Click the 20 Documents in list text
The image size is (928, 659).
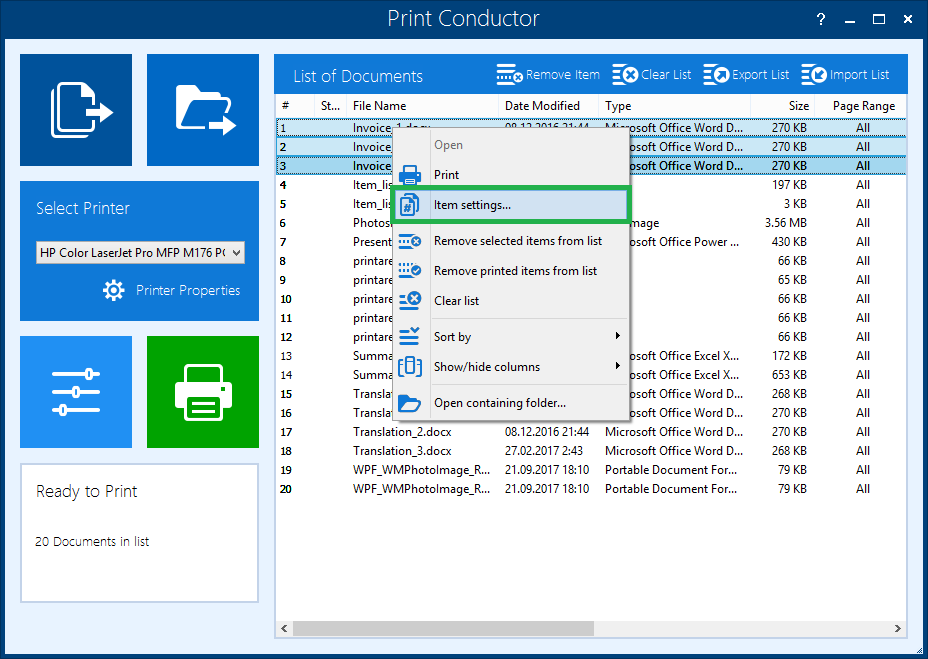pos(92,541)
